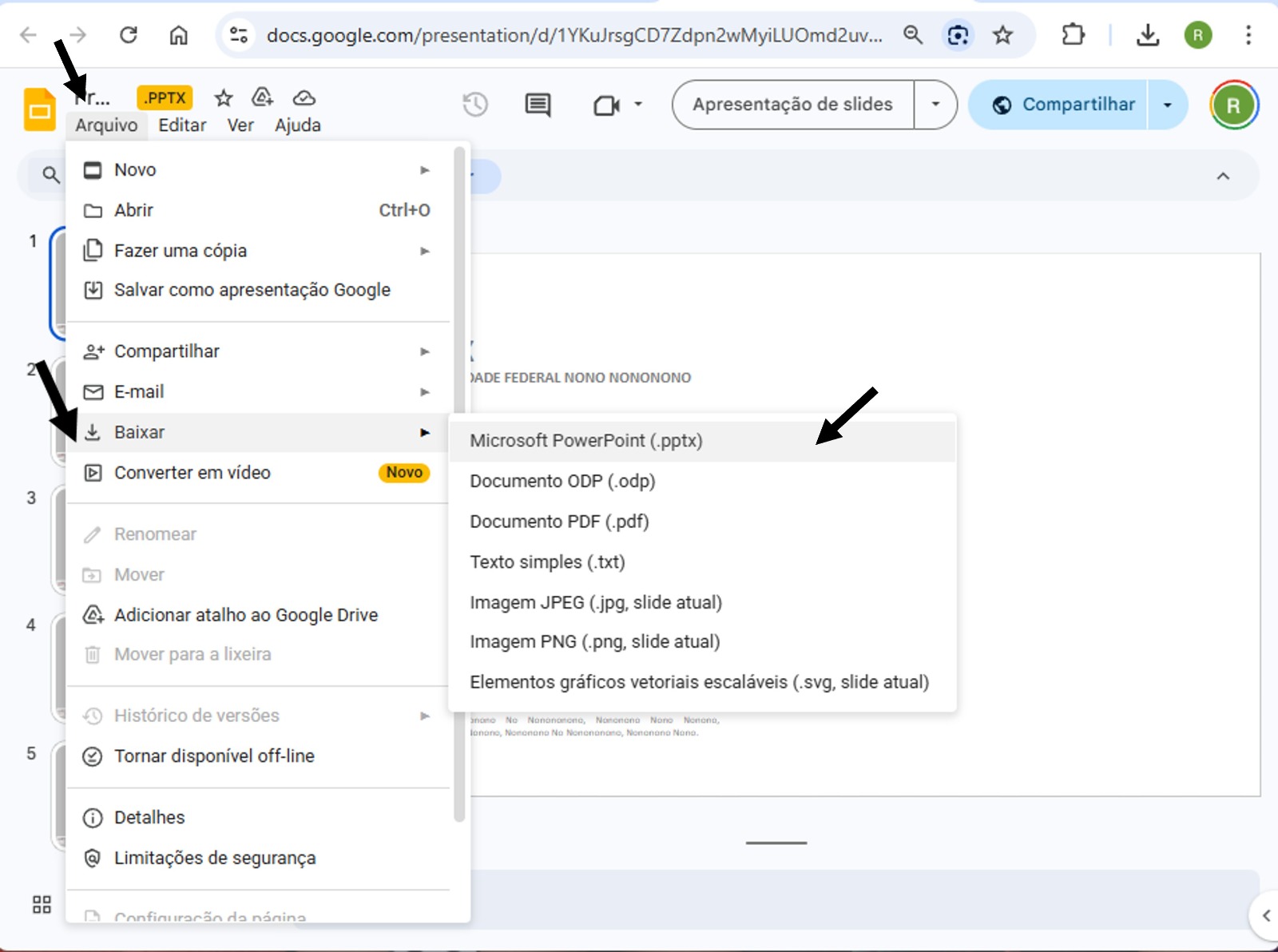Click the Arquivo menu scrollbar
Viewport: 1278px width, 952px height.
point(459,479)
